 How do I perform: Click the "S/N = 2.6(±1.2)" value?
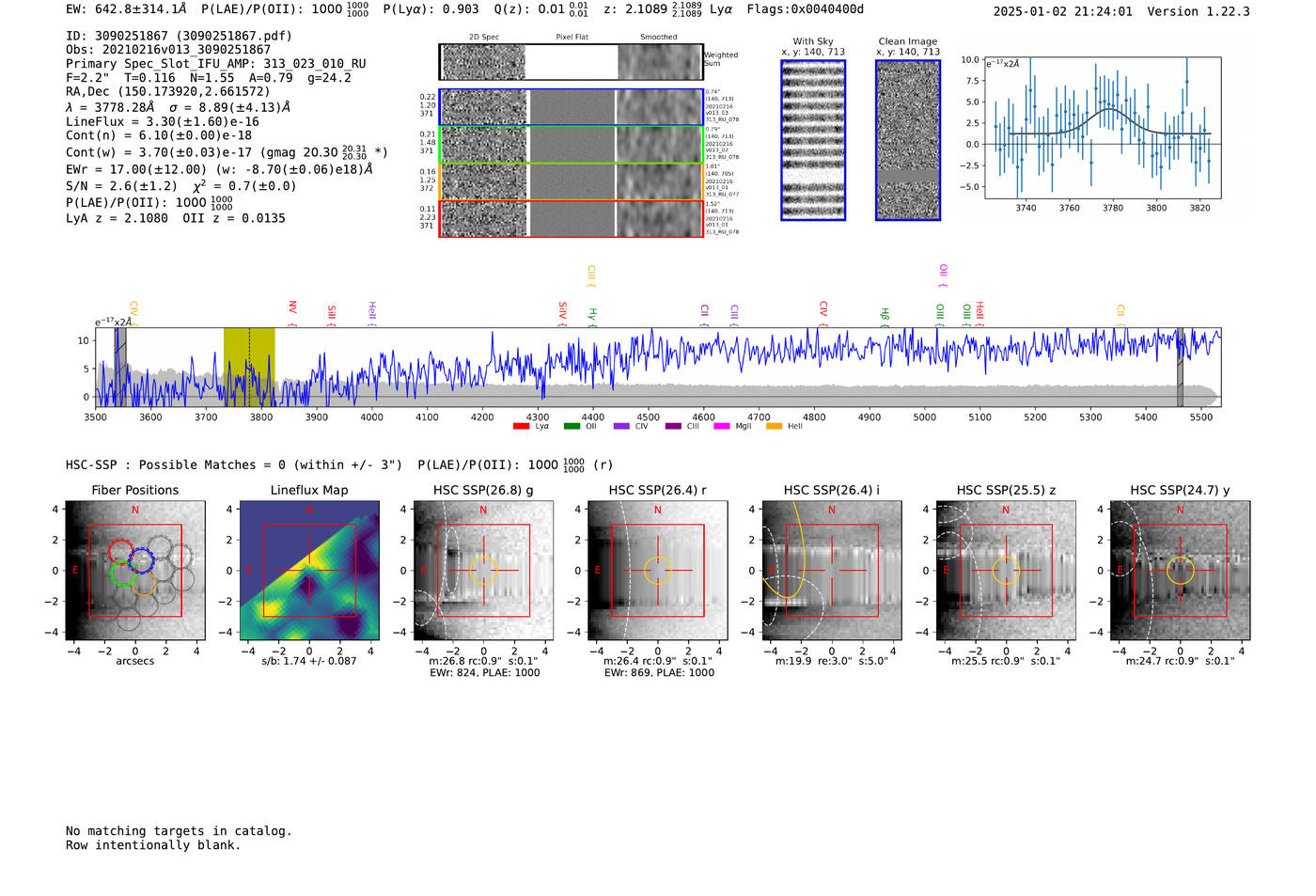[x=121, y=186]
